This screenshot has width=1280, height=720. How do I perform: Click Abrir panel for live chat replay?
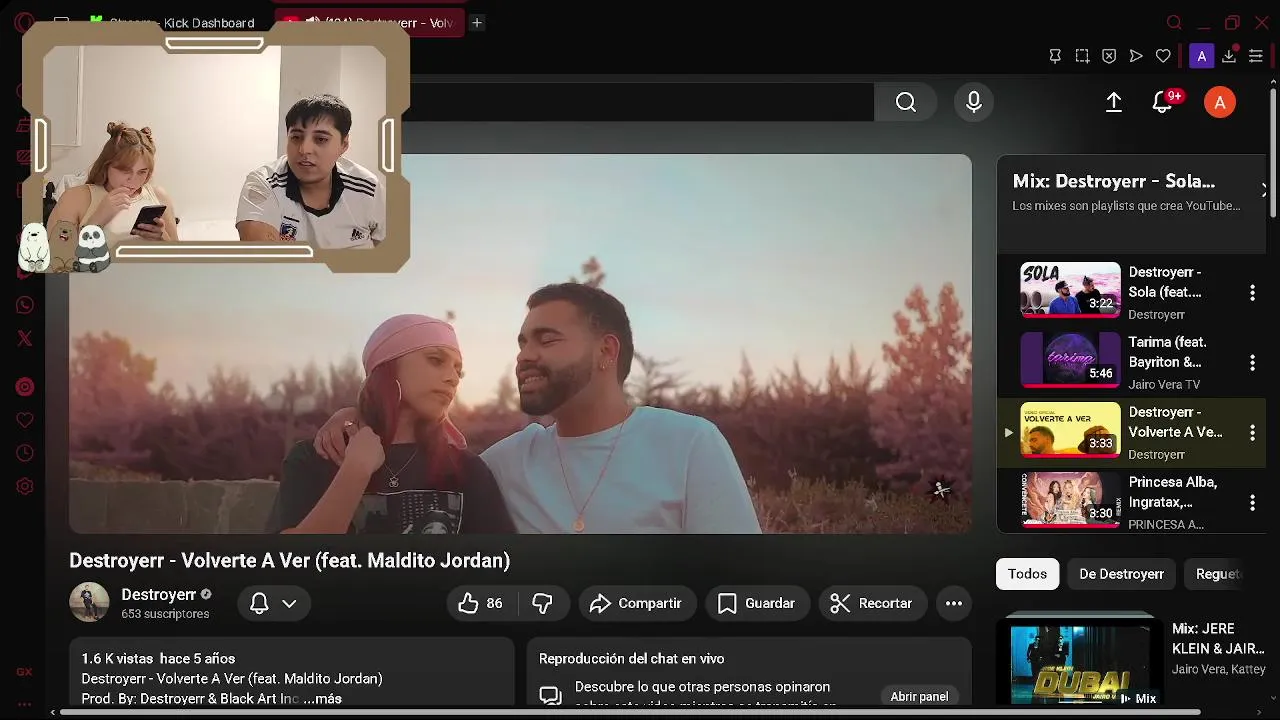pyautogui.click(x=919, y=696)
